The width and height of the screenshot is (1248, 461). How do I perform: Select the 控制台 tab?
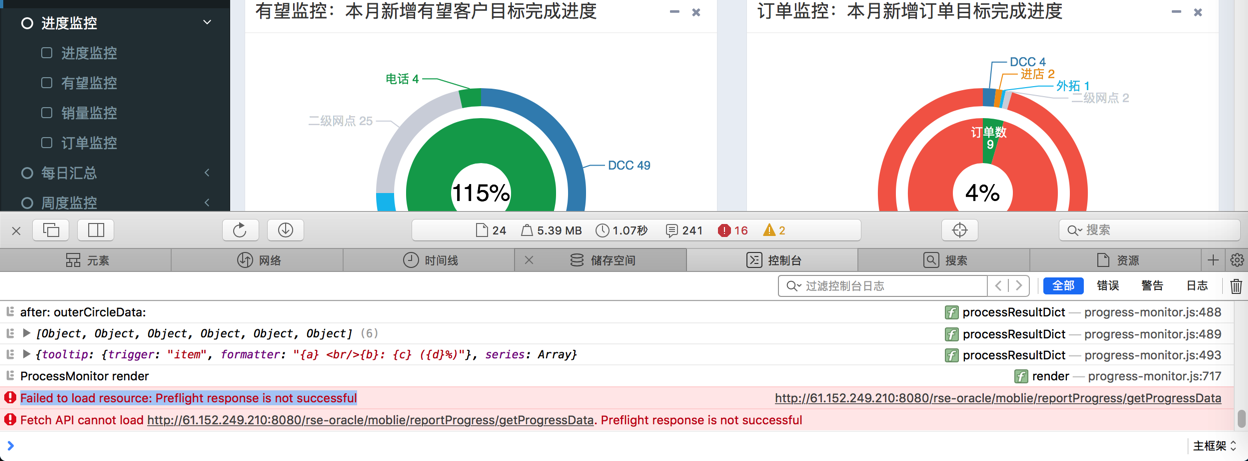(x=773, y=260)
